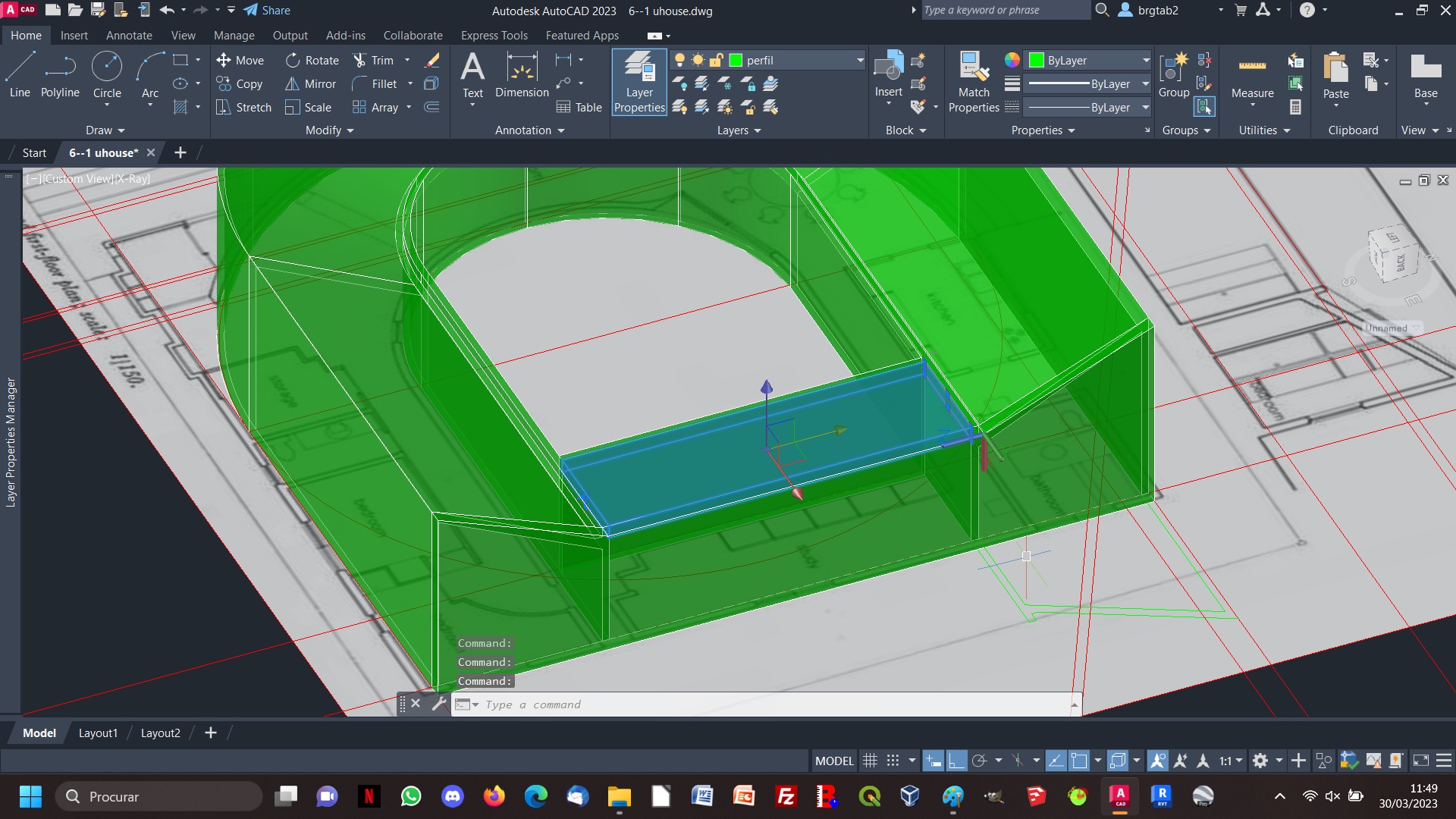
Task: Open the Annotate ribbon tab
Action: tap(129, 35)
